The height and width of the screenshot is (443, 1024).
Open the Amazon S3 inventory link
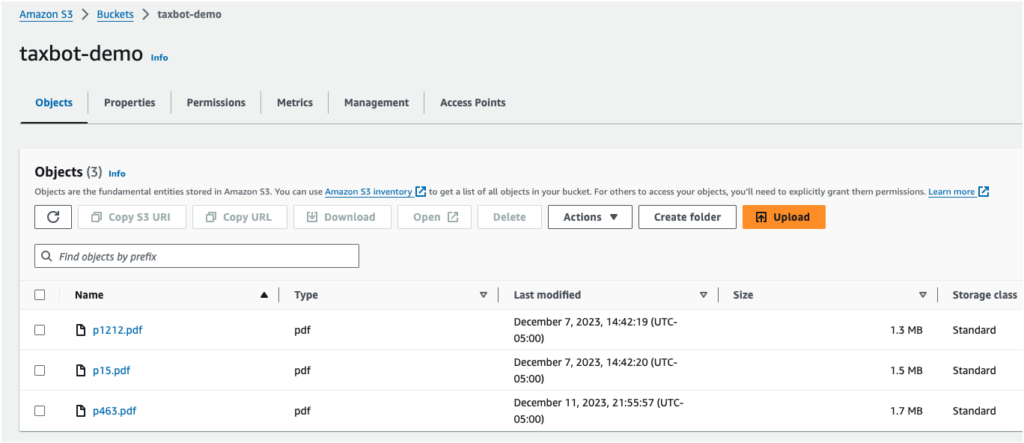[x=368, y=192]
